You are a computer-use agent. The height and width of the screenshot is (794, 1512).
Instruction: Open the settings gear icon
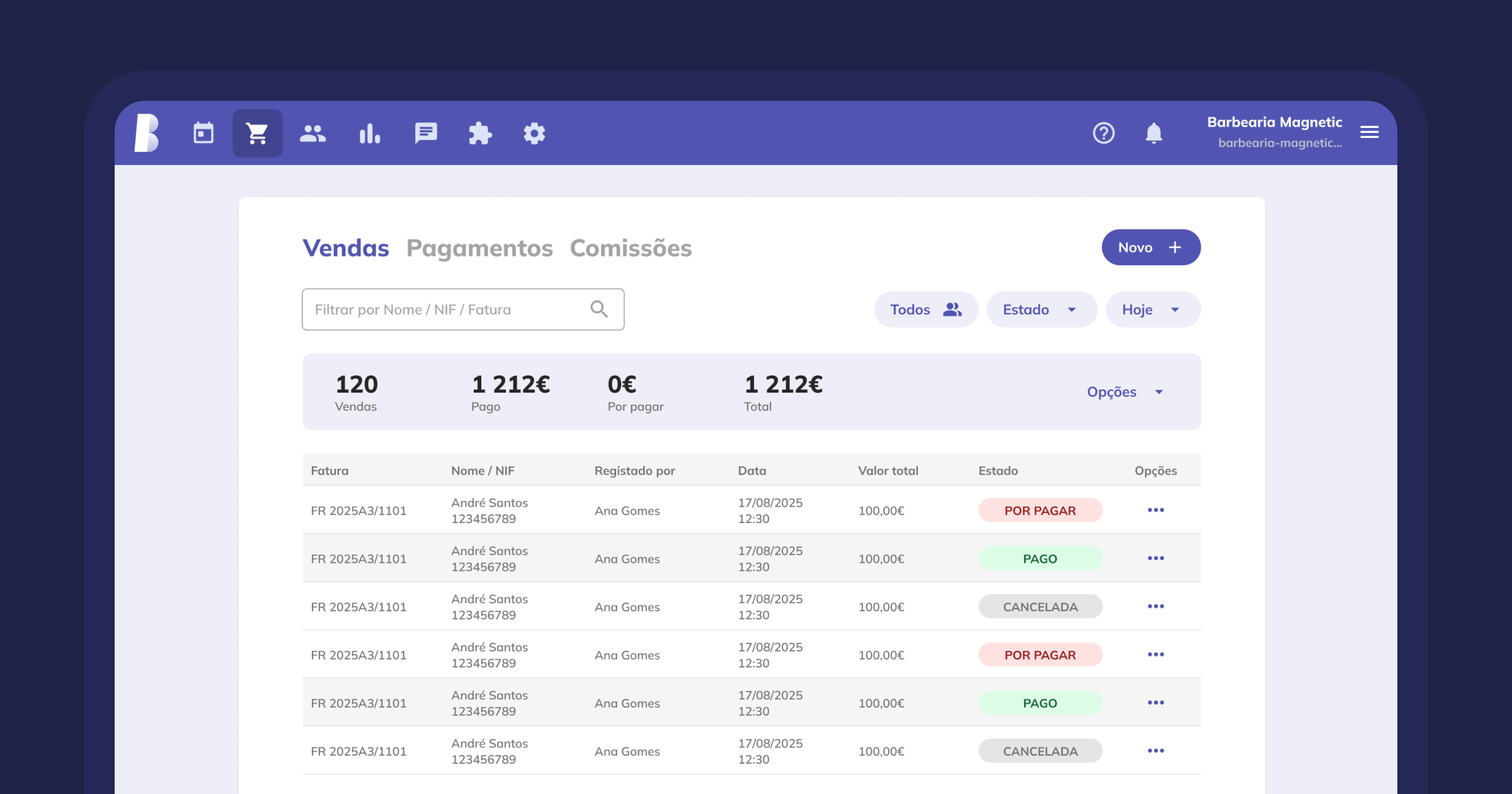(534, 133)
